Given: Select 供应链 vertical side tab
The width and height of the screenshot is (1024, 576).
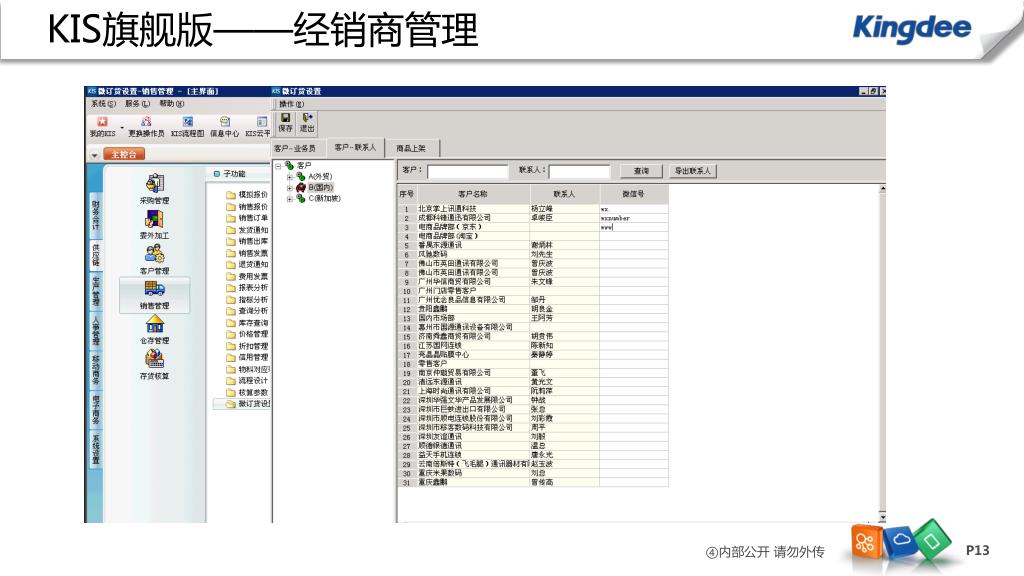Looking at the screenshot, I should pos(95,255).
